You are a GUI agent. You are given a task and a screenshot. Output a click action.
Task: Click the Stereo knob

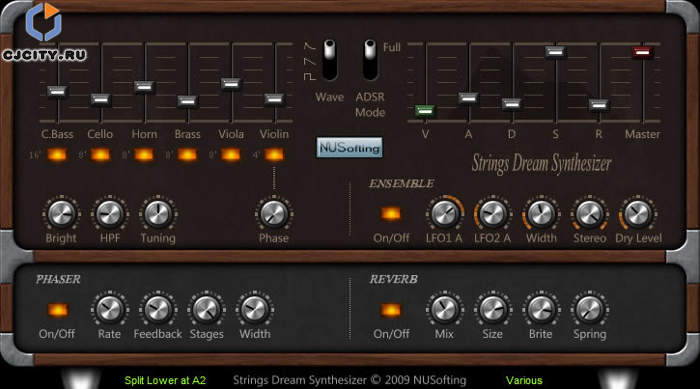tap(590, 214)
